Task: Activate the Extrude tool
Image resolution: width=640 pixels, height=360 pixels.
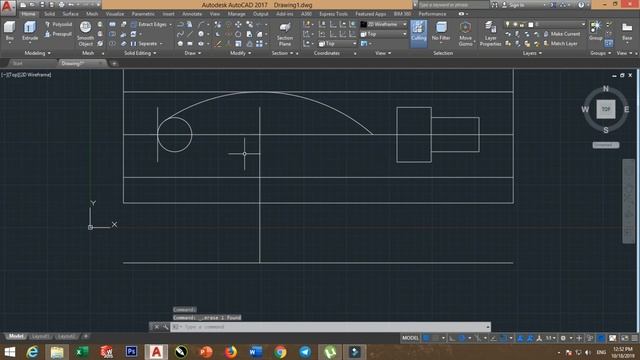Action: tap(30, 31)
